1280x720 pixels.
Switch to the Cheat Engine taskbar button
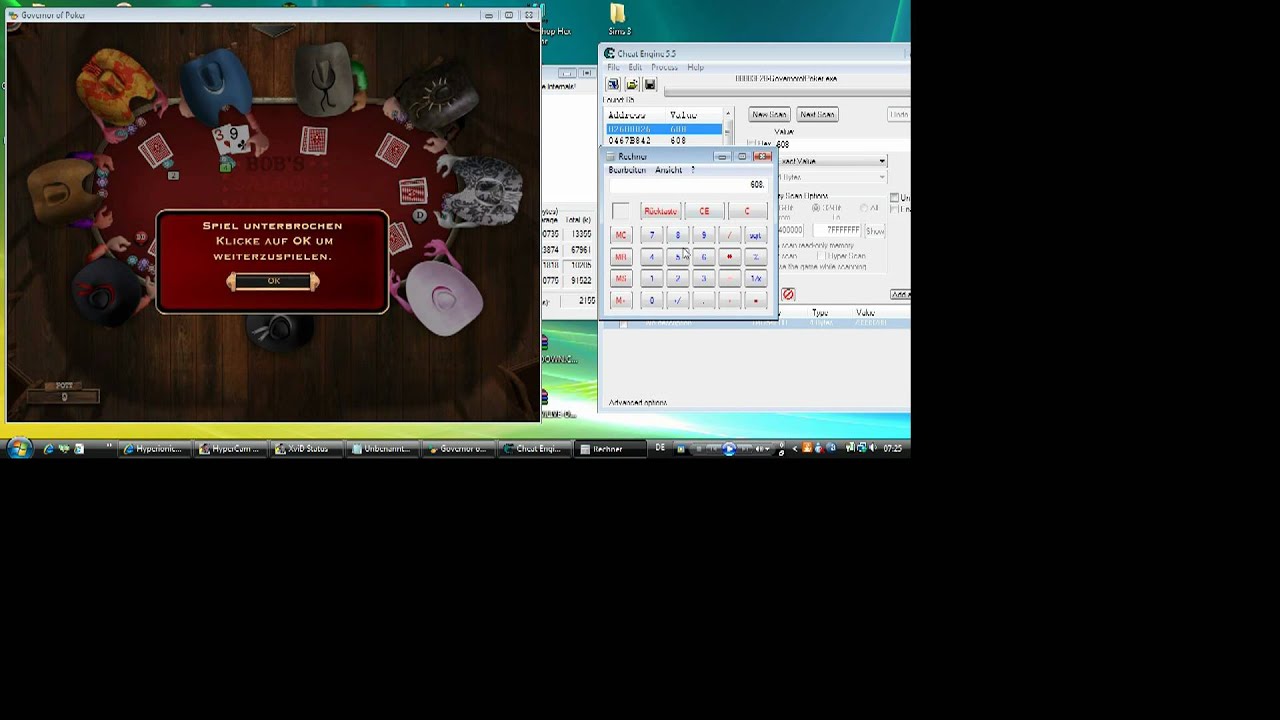pos(535,449)
